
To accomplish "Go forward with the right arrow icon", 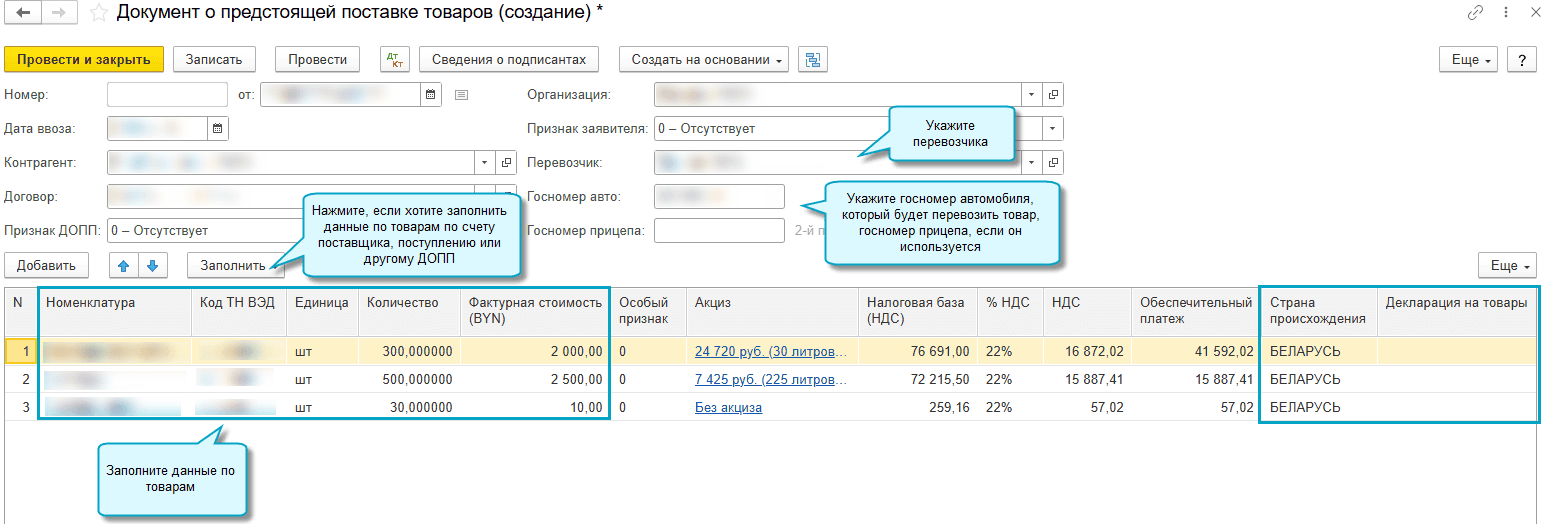I will 58,13.
